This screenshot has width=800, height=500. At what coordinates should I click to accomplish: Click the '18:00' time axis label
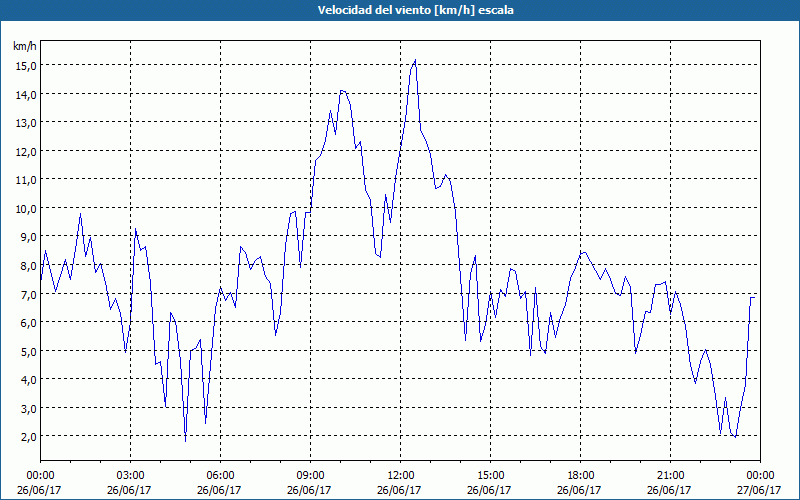pos(581,476)
